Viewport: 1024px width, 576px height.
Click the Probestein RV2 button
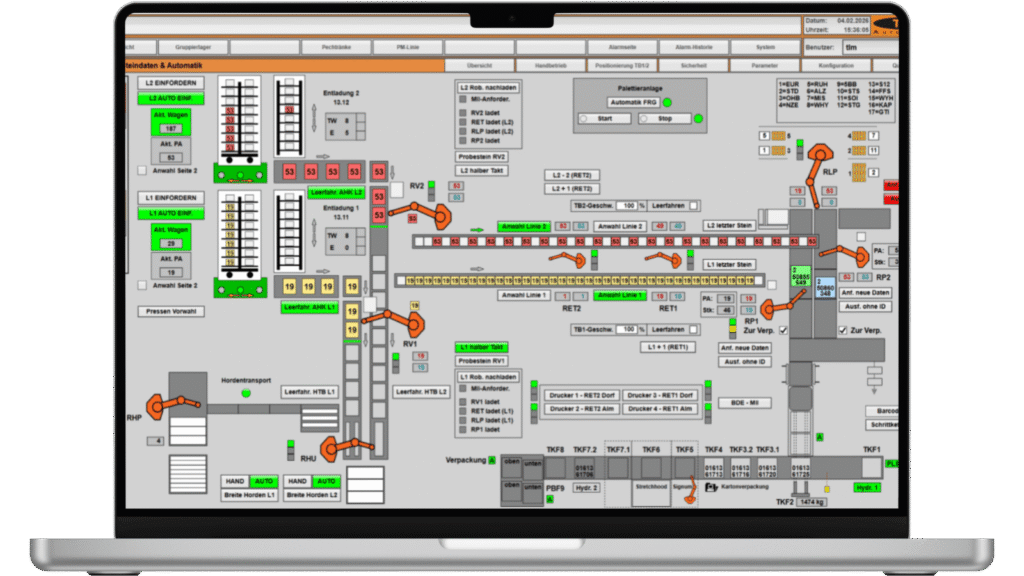pos(482,157)
